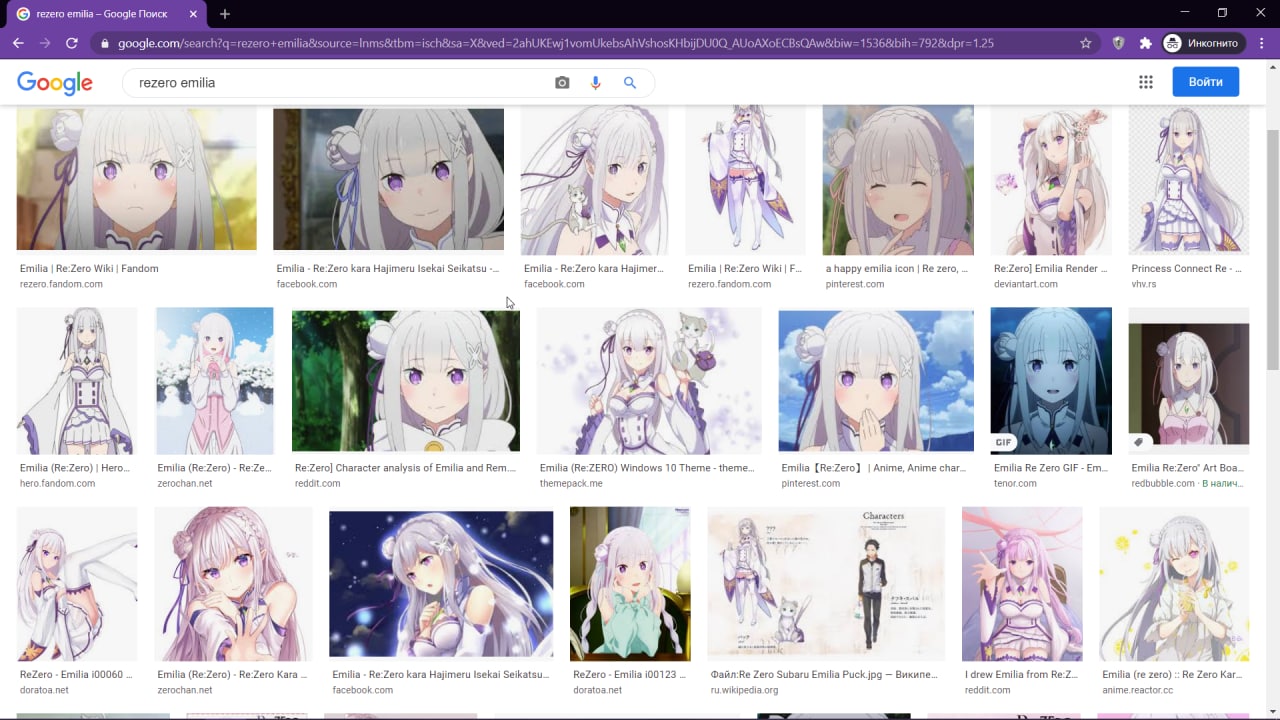This screenshot has width=1280, height=720.
Task: Open the Emilia (Re:Zero) Hero fandom image
Action: tap(77, 381)
